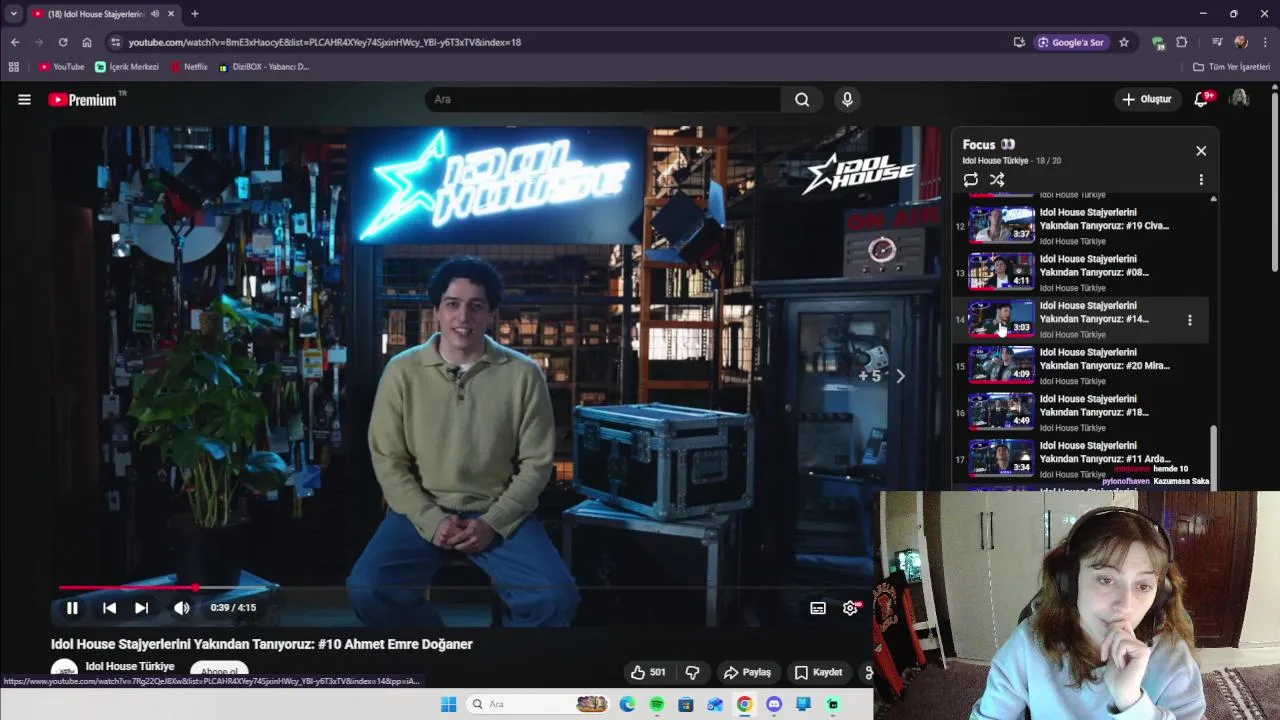Image resolution: width=1280 pixels, height=720 pixels.
Task: Open media controls icon in Chrome toolbar
Action: click(1217, 42)
